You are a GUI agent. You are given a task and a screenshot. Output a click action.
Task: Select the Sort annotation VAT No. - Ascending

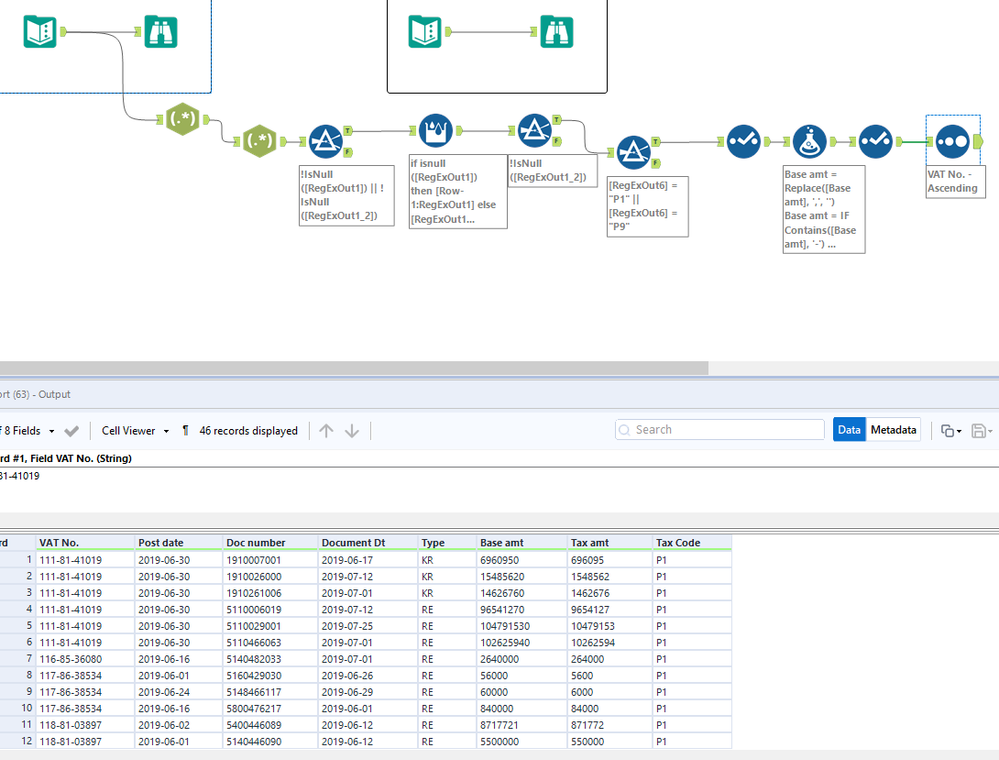click(x=955, y=182)
